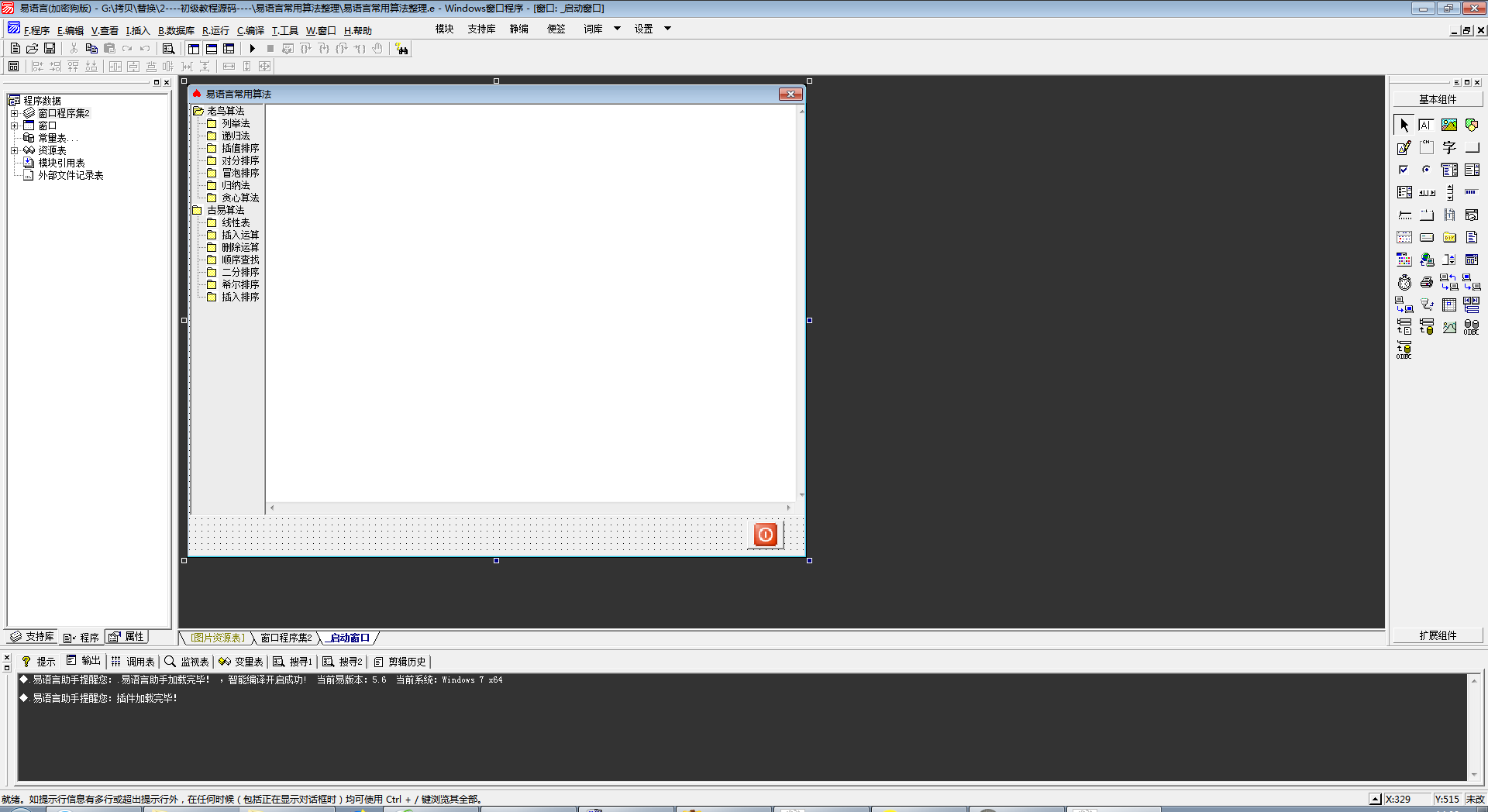
Task: Open the dropdown arrow next to 词库
Action: coord(617,29)
